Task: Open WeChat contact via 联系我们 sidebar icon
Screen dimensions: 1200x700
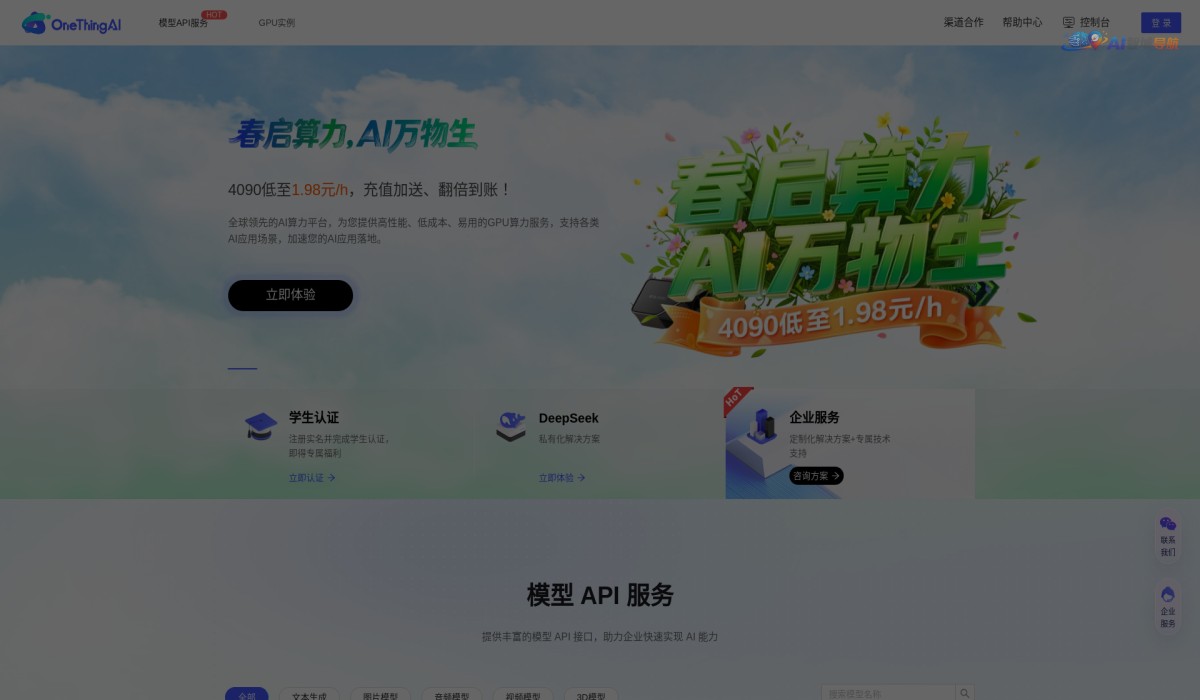Action: tap(1168, 523)
